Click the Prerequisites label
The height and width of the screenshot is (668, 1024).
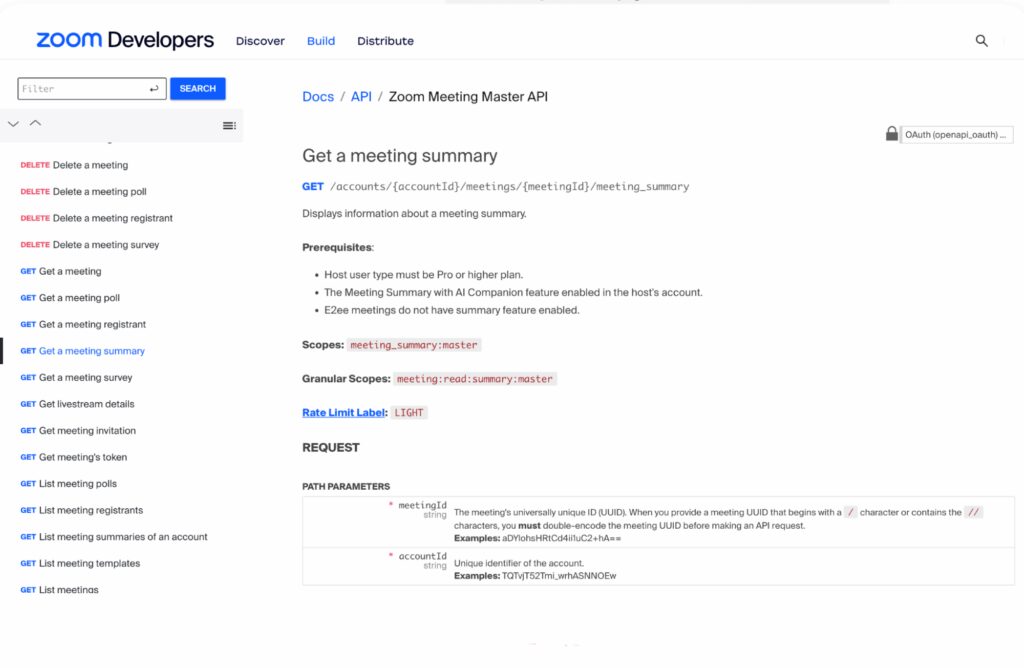coord(338,247)
